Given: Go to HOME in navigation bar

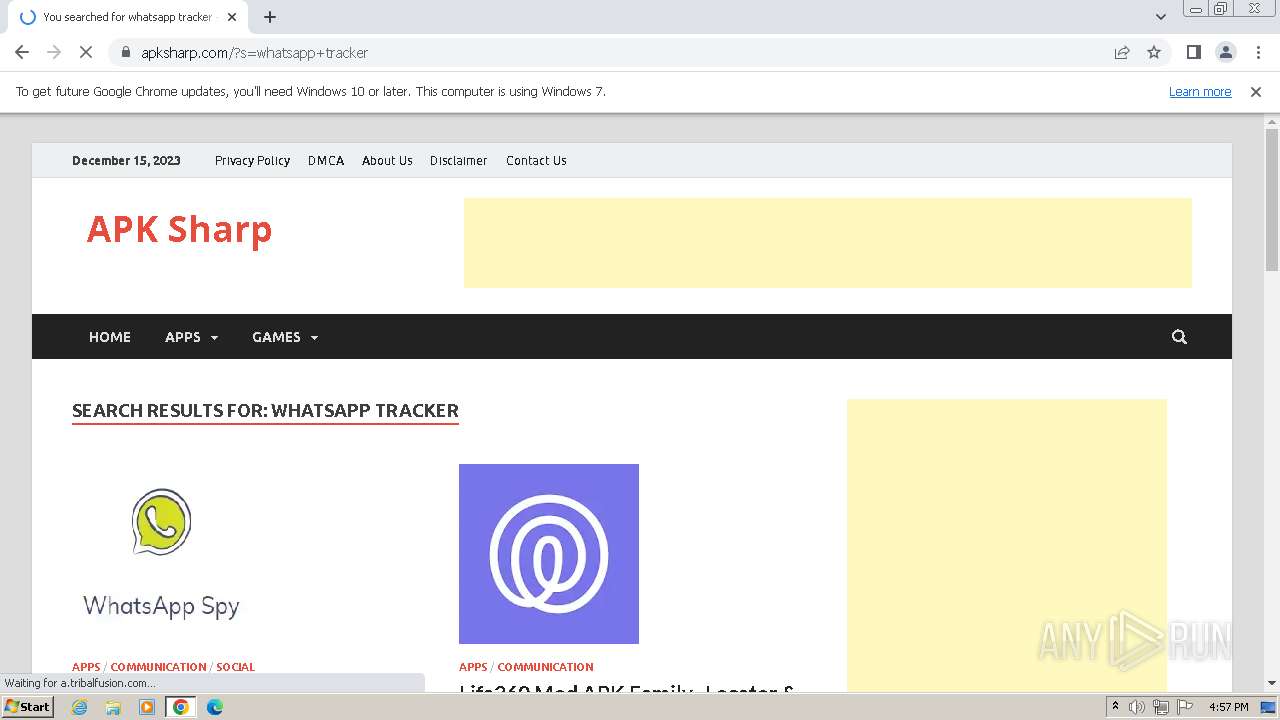Looking at the screenshot, I should (110, 337).
